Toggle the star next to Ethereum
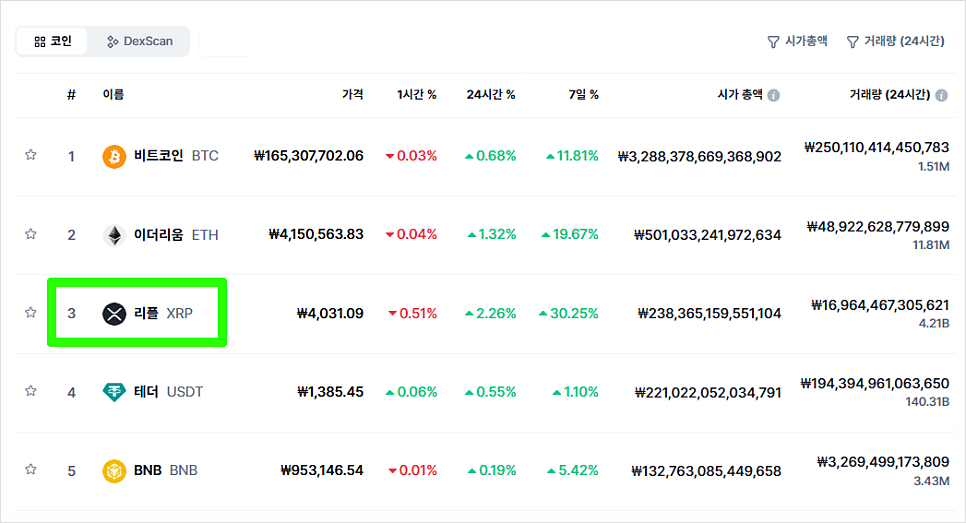This screenshot has width=966, height=523. [30, 233]
